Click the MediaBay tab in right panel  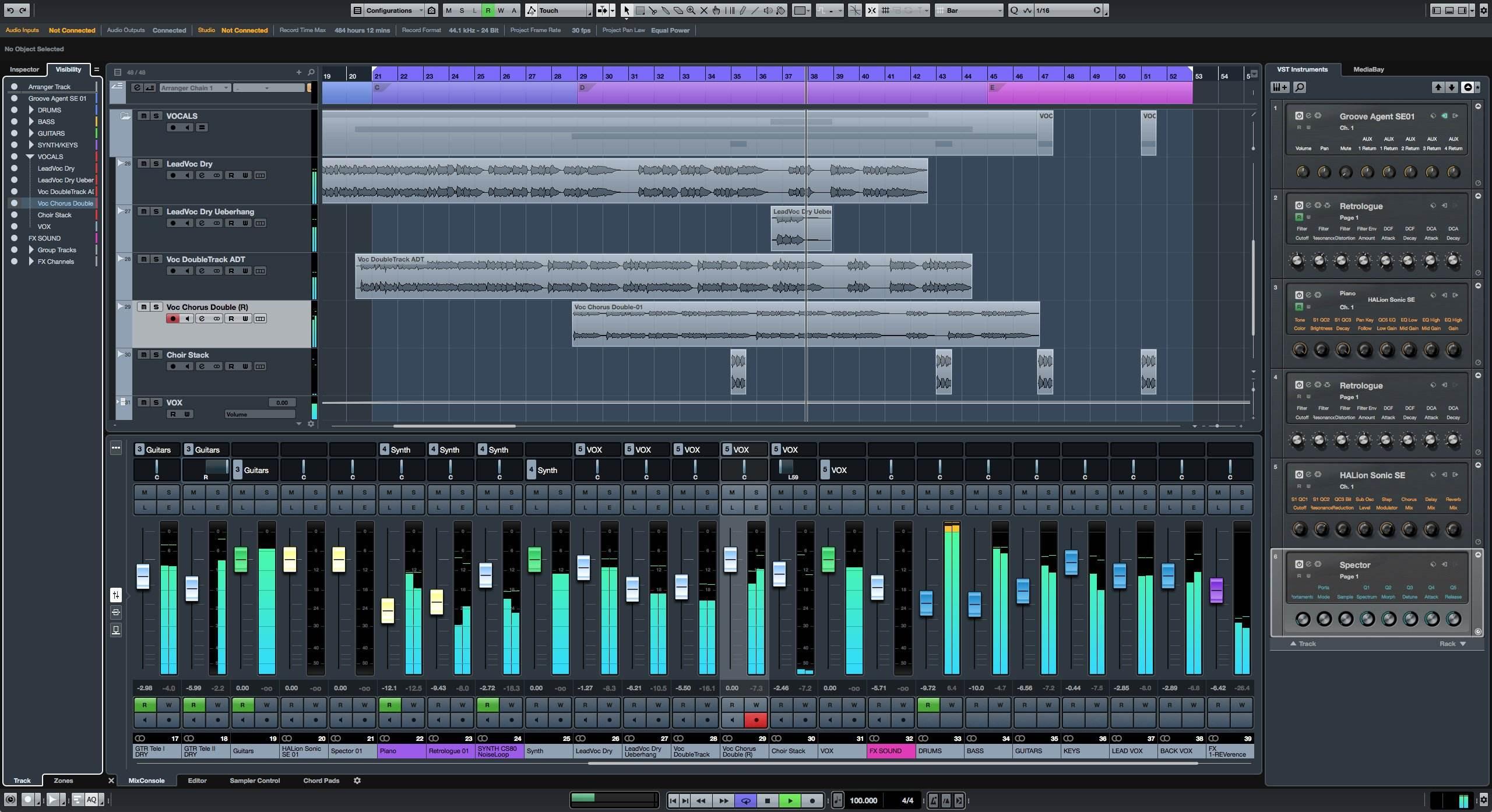[1368, 68]
